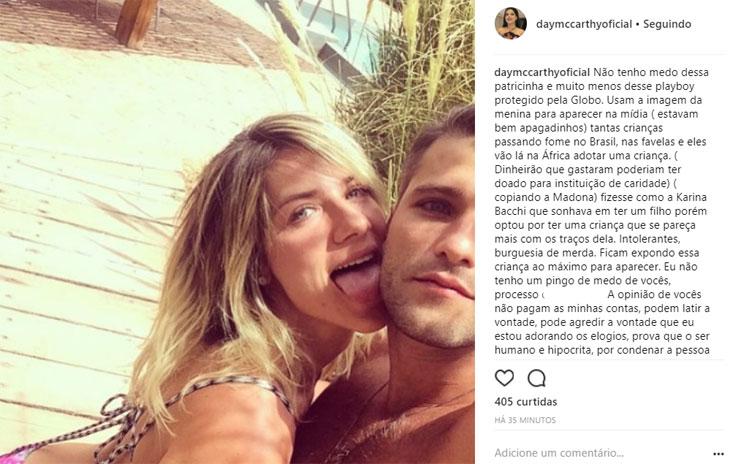Click the Seguindo following button
Image resolution: width=730 pixels, height=464 pixels.
coord(667,24)
